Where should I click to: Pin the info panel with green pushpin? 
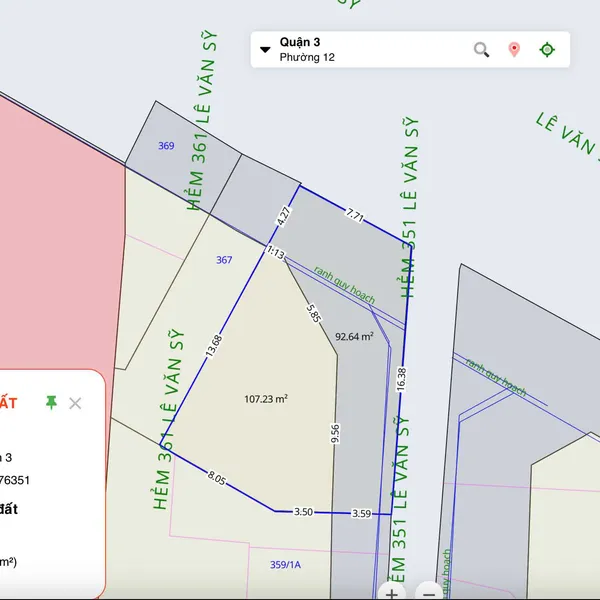click(51, 402)
